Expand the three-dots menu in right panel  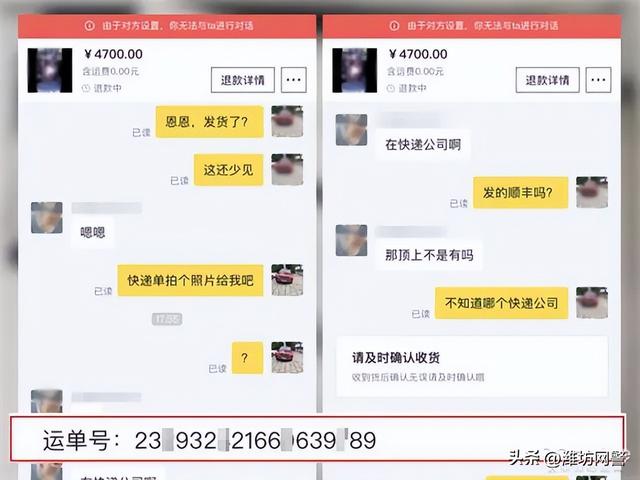(598, 80)
